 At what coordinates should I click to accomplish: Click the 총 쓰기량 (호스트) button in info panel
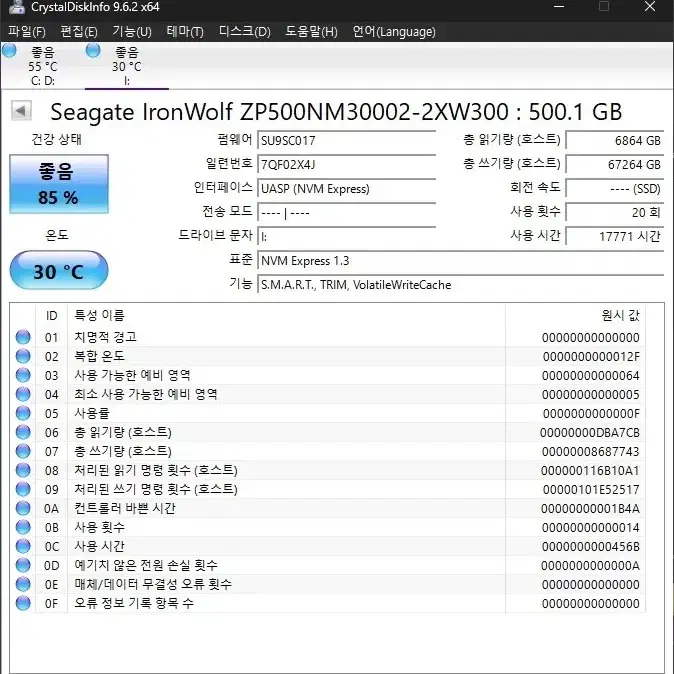click(x=512, y=164)
